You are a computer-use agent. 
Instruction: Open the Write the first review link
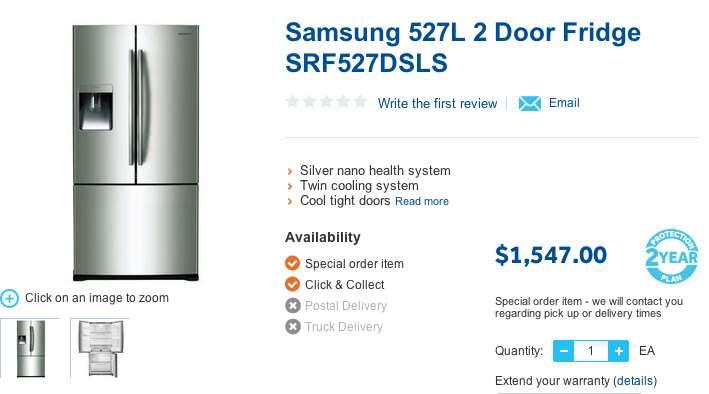[x=437, y=104]
